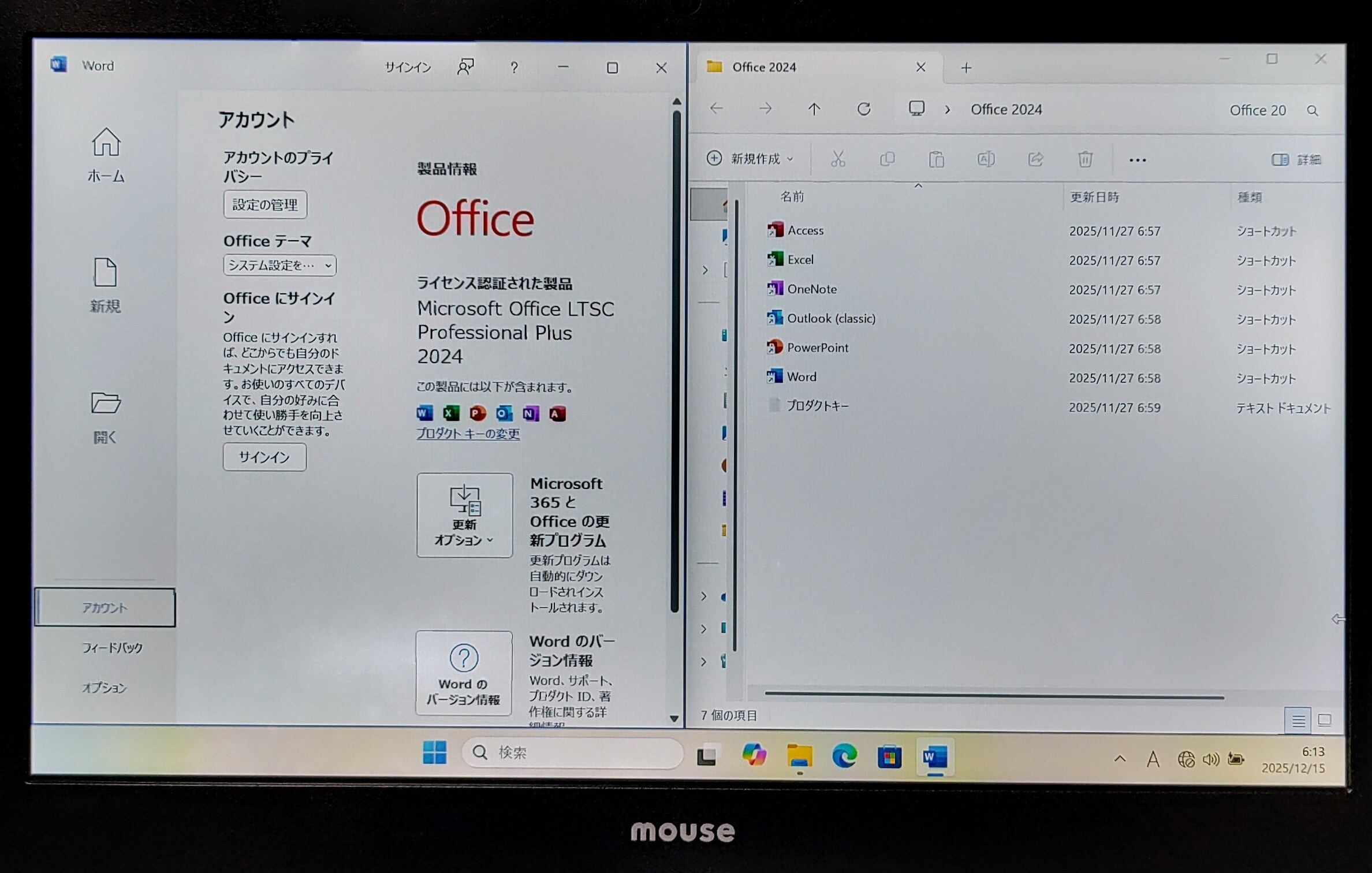Toggle the details pane button
Screen dimensions: 1372x873
click(x=1296, y=159)
